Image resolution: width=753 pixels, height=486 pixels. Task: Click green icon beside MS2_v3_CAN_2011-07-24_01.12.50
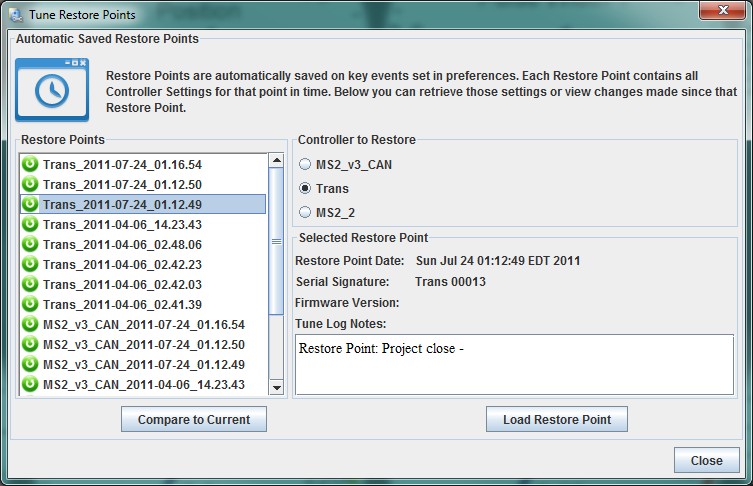click(30, 344)
